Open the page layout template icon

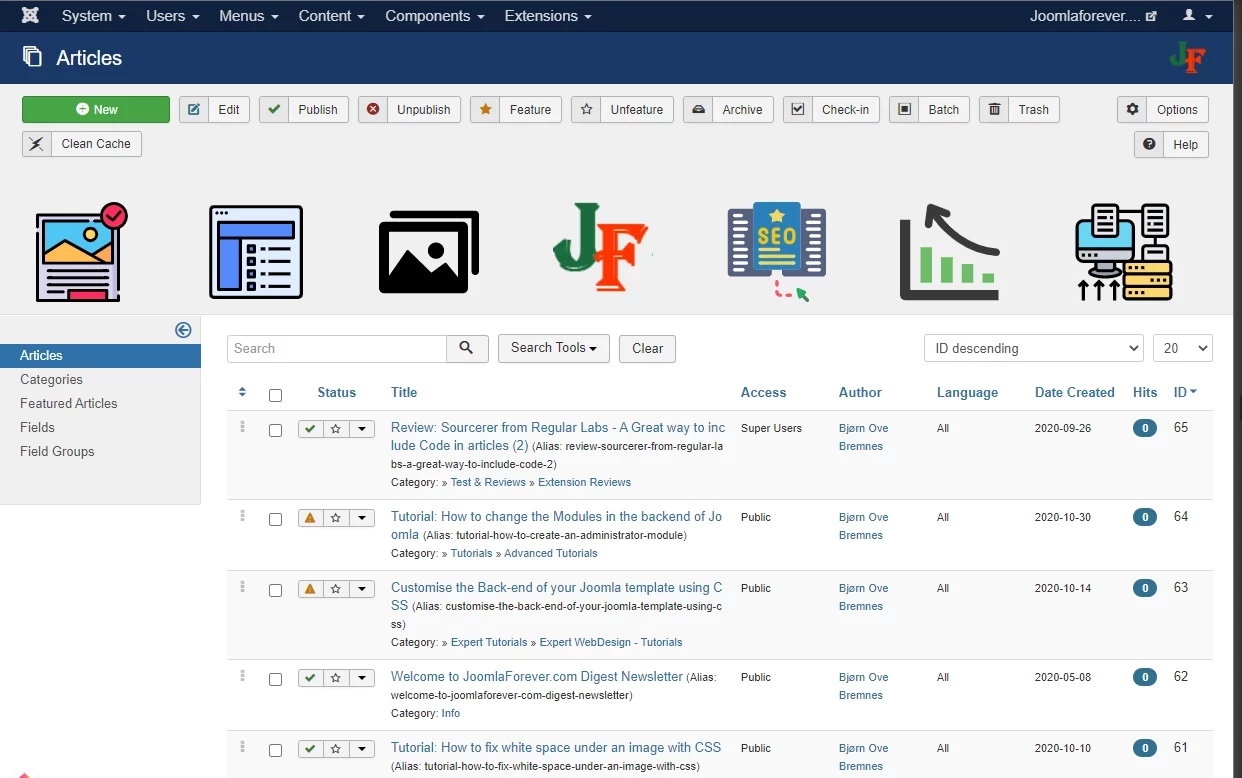[255, 251]
